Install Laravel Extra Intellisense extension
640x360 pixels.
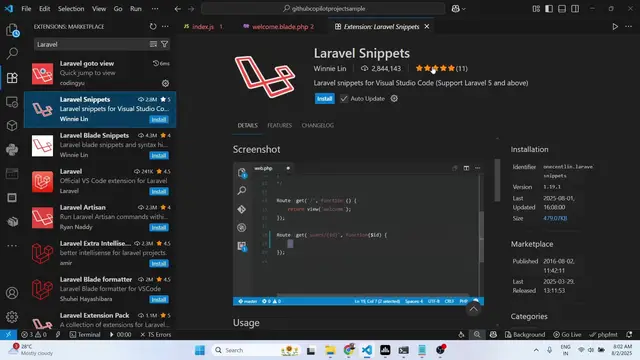point(159,263)
